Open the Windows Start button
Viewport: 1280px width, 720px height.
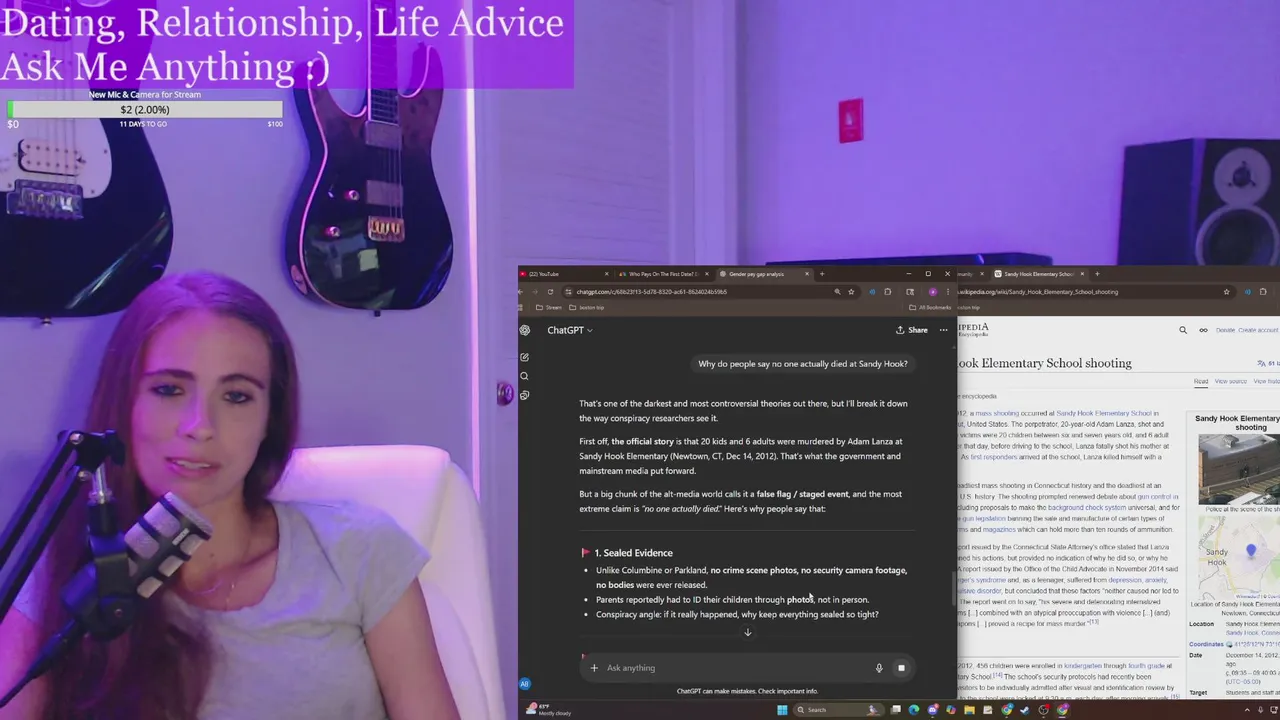(x=782, y=710)
